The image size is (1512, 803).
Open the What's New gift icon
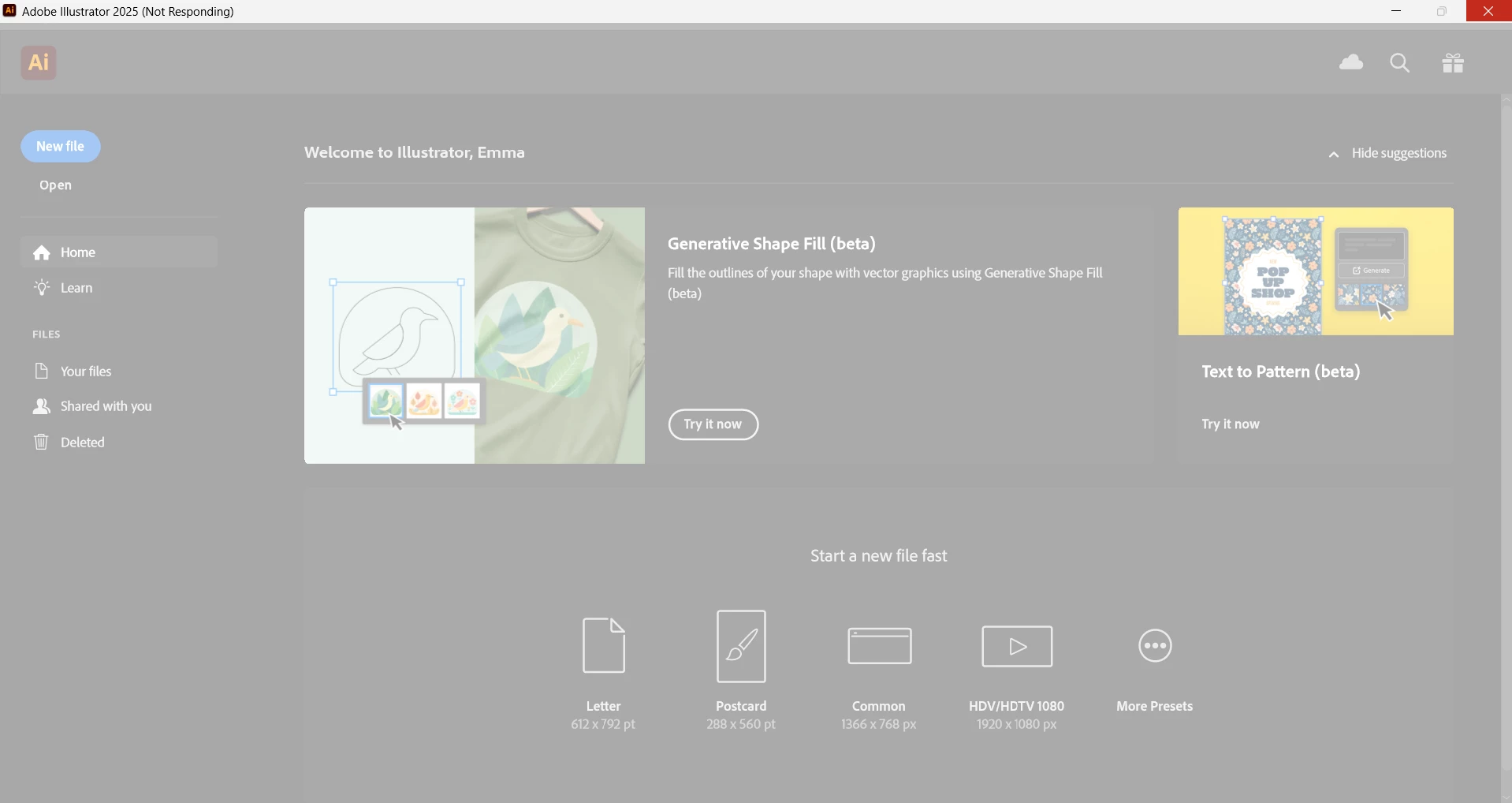(1453, 63)
